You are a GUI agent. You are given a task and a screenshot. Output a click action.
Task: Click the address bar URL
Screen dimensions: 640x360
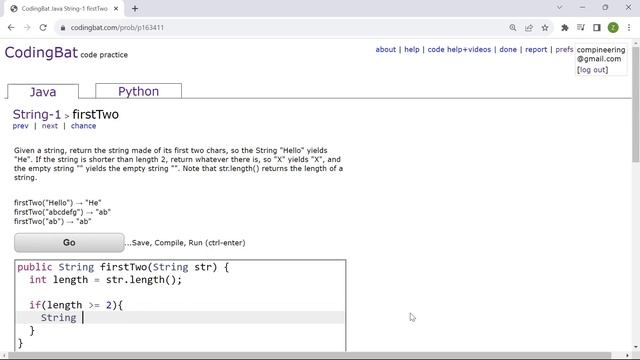pyautogui.click(x=117, y=28)
